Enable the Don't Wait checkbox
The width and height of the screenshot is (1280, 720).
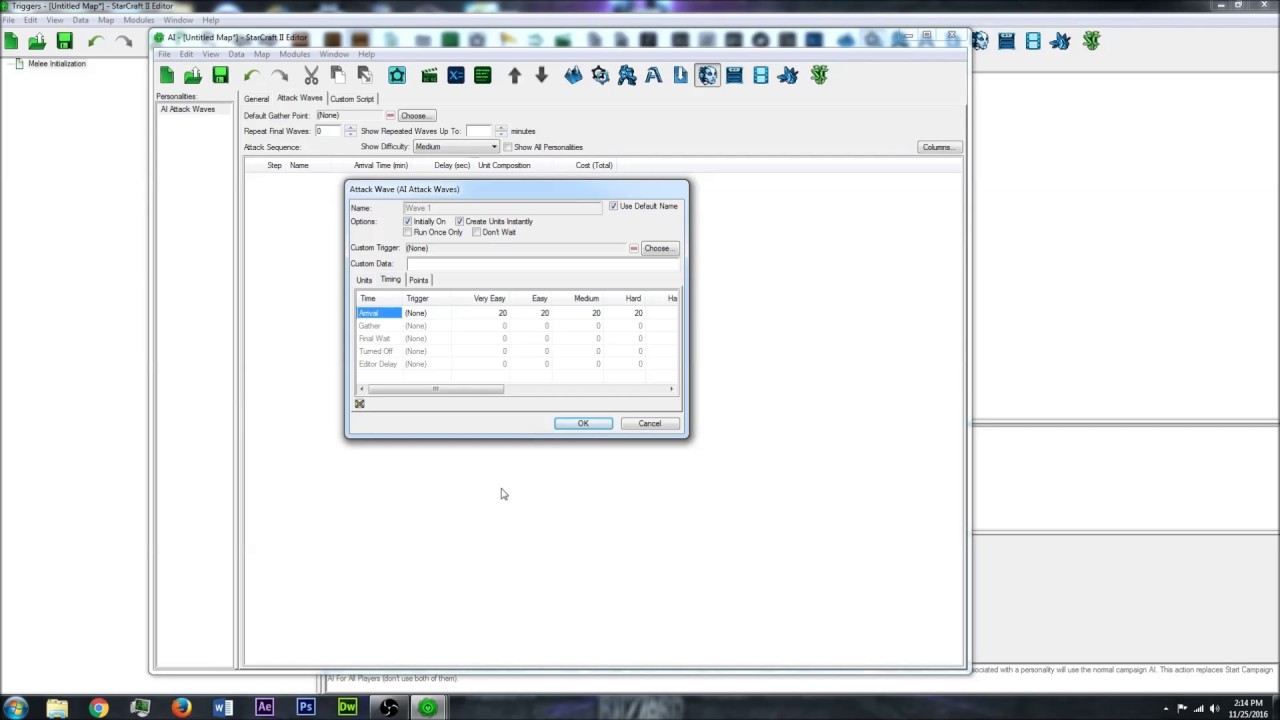pos(476,232)
